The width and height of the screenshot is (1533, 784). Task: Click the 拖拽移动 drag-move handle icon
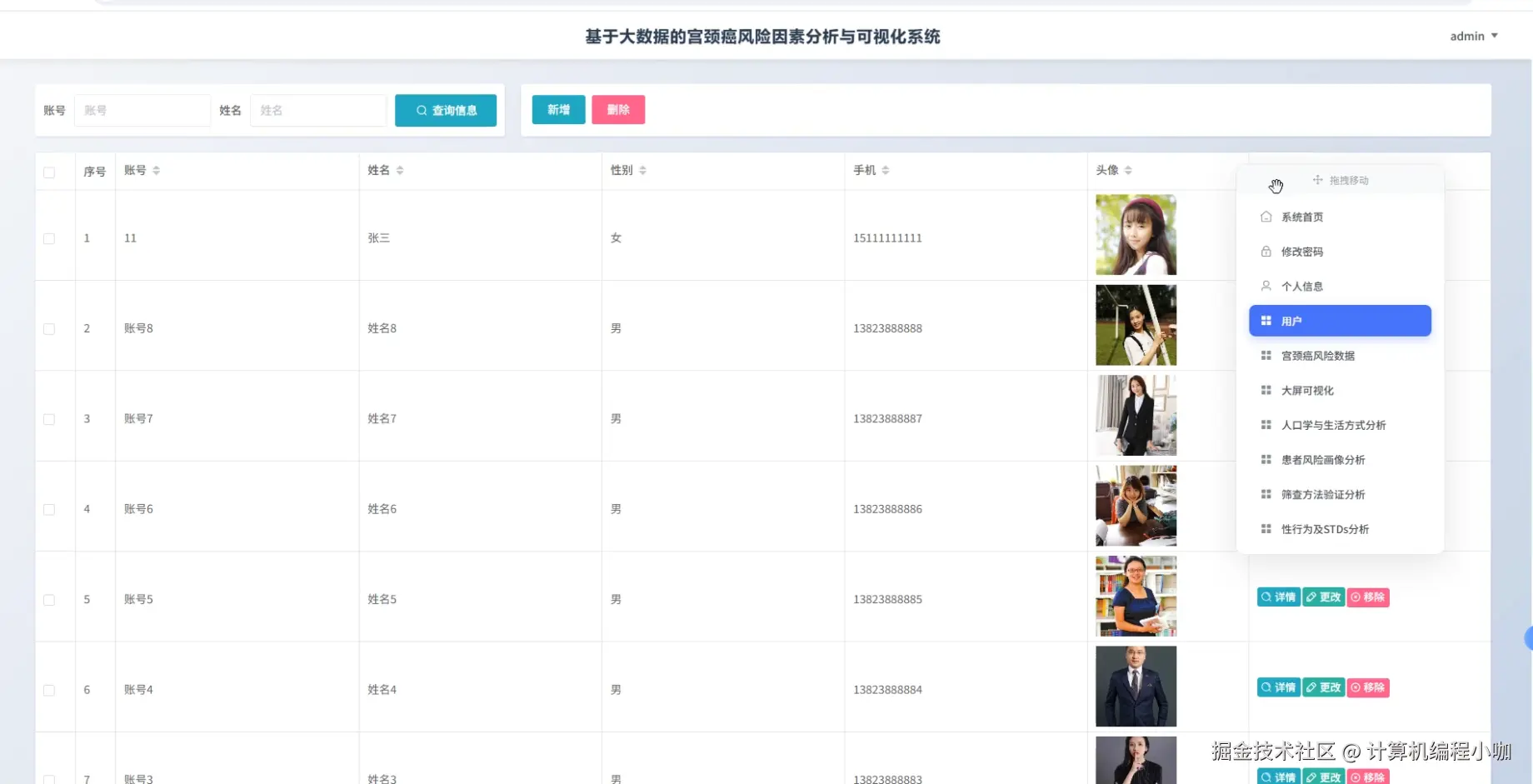point(1317,180)
